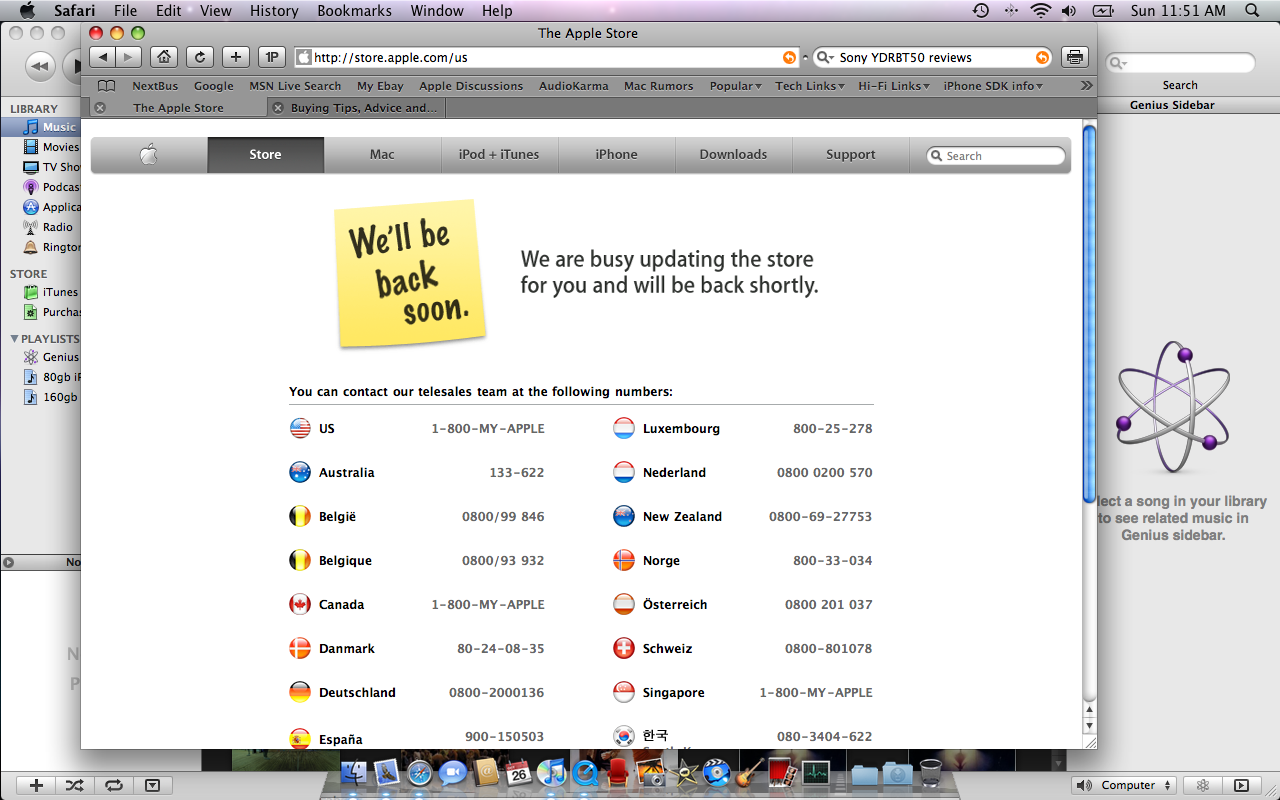Expand the Tech Links bookmarks folder

(x=810, y=86)
